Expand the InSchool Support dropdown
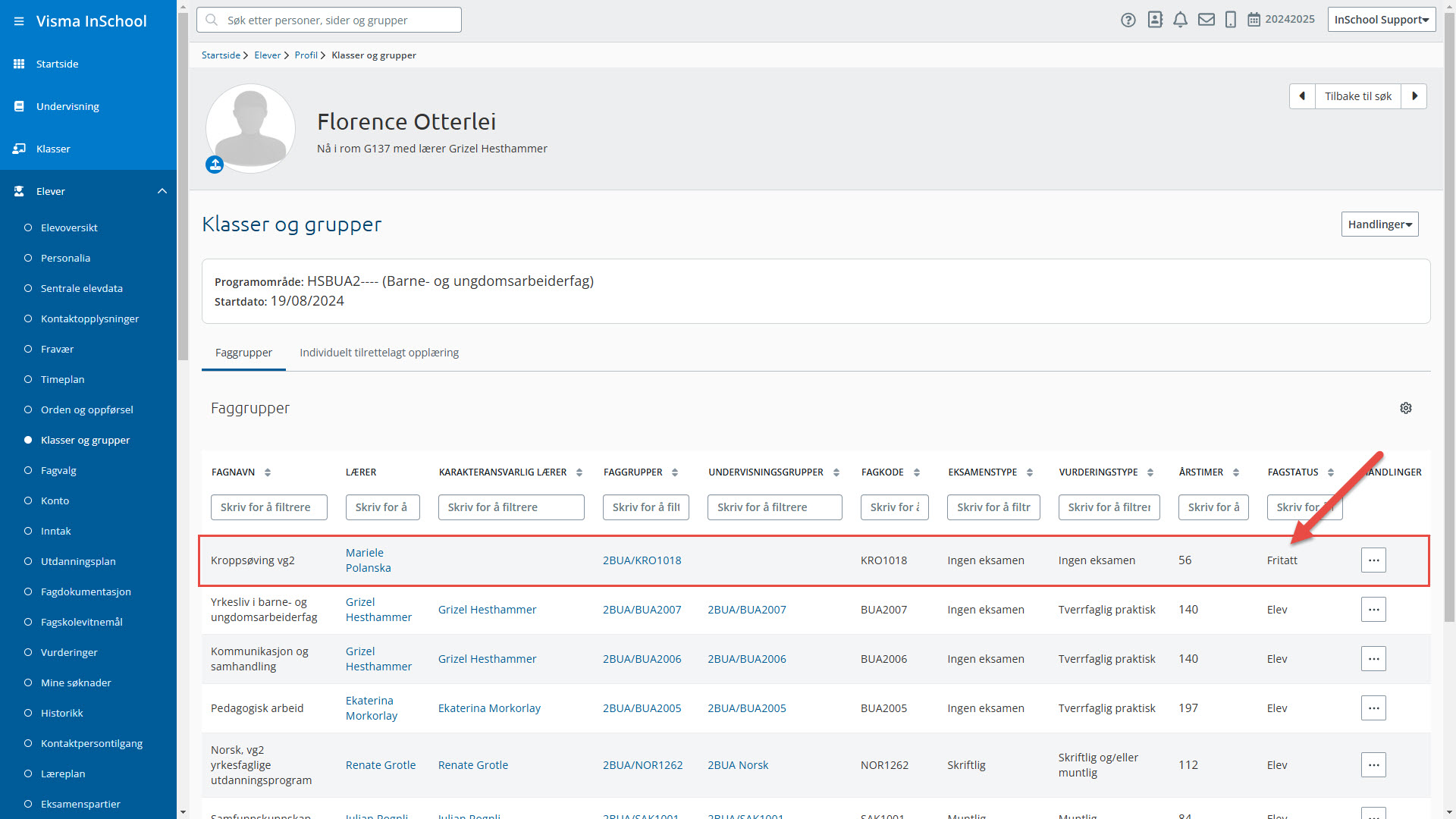 (x=1381, y=20)
